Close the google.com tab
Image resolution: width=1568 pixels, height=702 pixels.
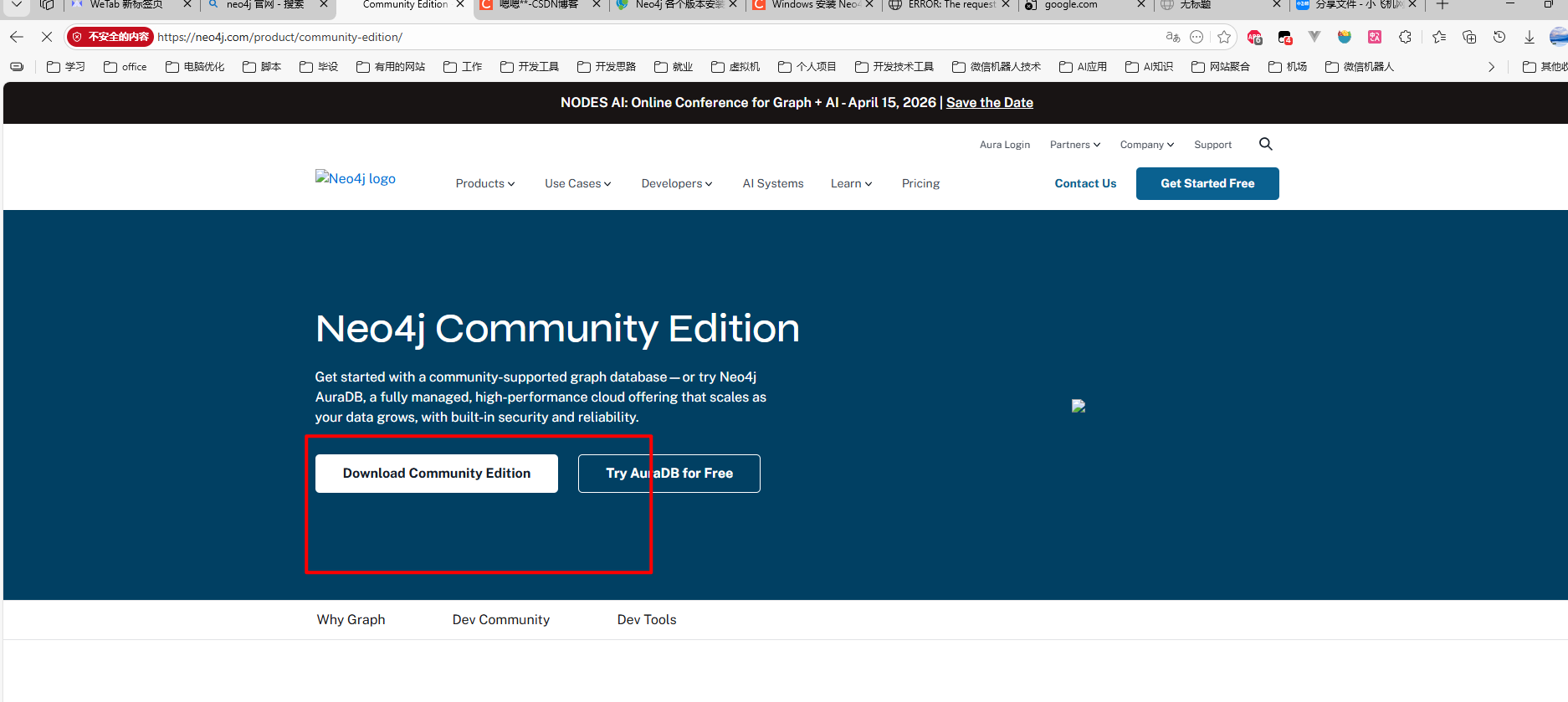pyautogui.click(x=1141, y=5)
